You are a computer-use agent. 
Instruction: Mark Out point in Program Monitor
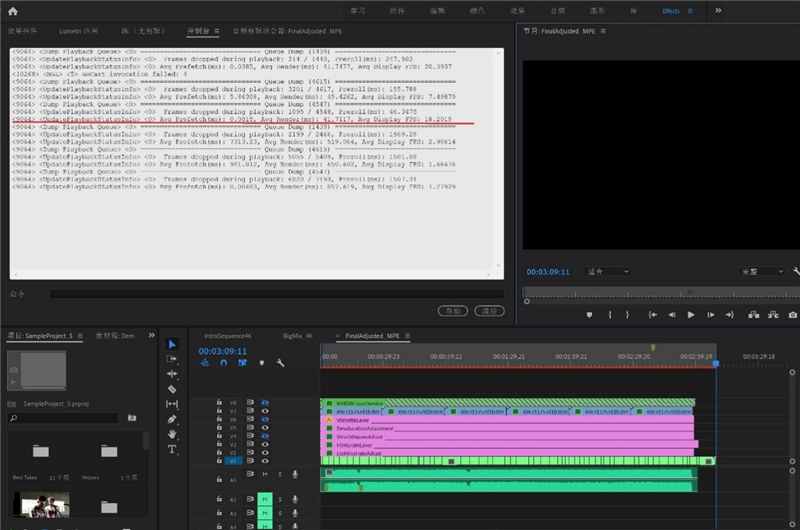point(628,315)
